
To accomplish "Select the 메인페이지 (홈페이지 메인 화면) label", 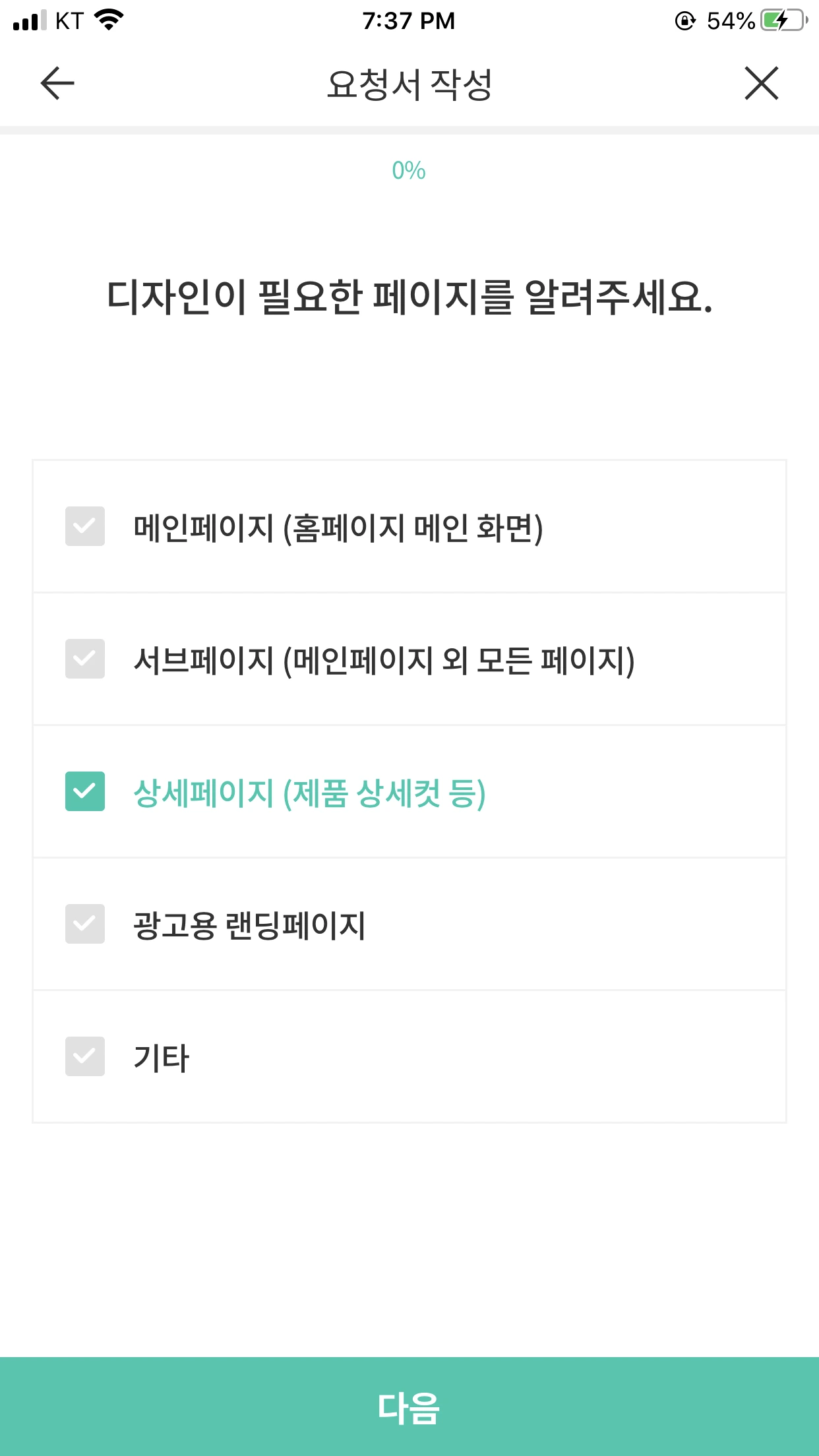I will click(338, 528).
